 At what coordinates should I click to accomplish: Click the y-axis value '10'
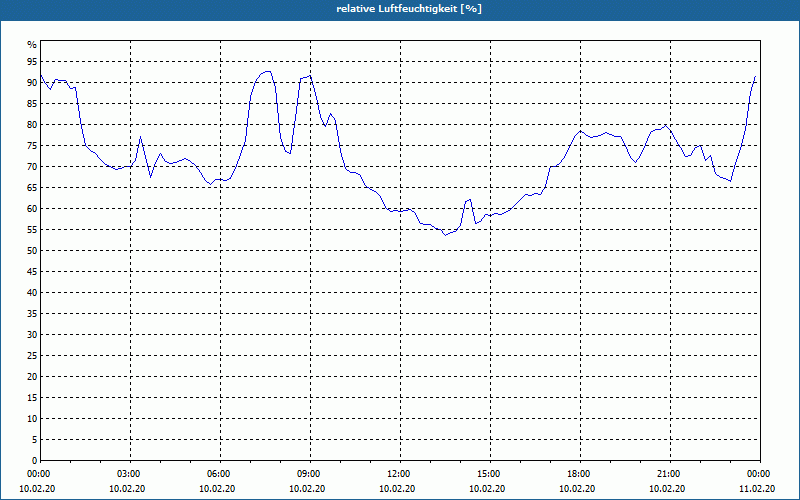pos(32,418)
